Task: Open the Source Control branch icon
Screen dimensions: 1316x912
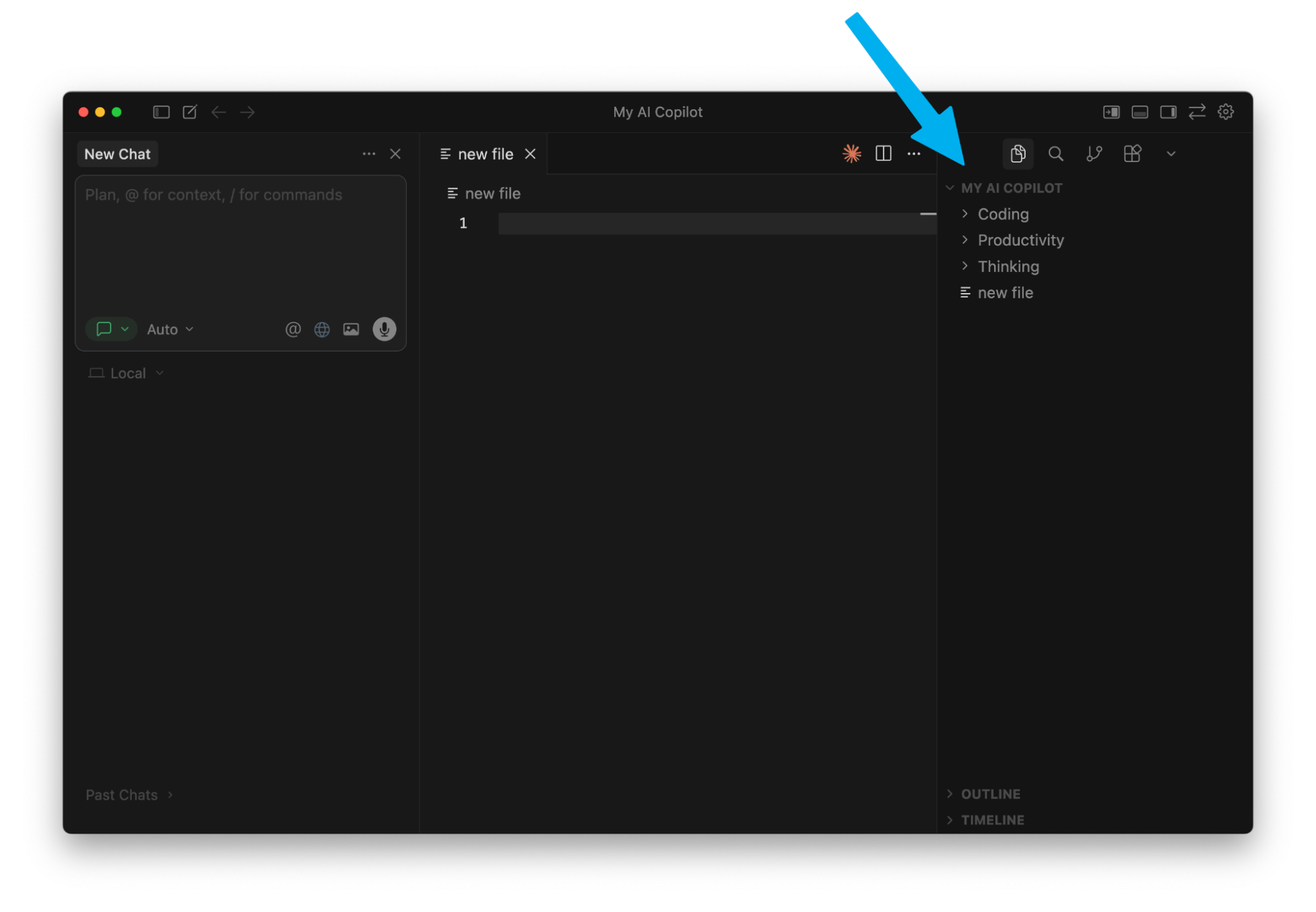Action: coord(1093,153)
